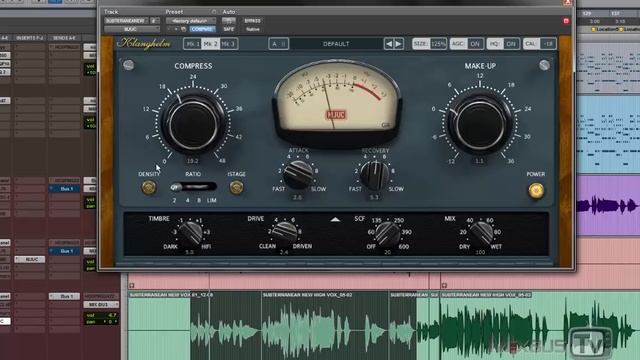Viewport: 640px width, 360px height.
Task: Collapse the bottom panel with the triangle
Action: (335, 220)
